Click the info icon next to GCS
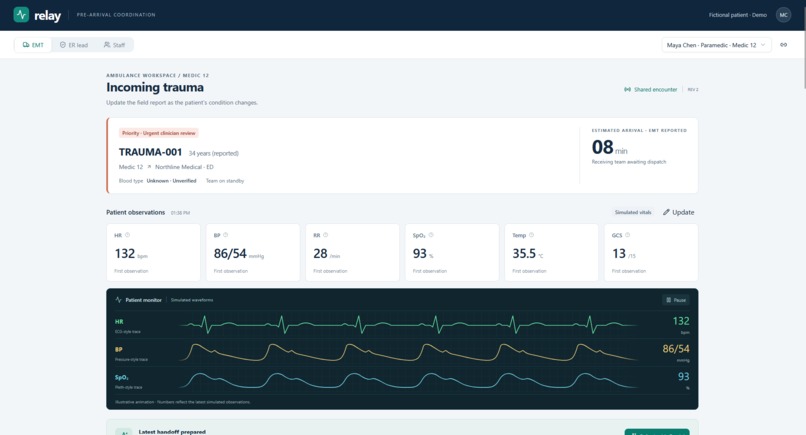Viewport: 806px width, 435px height. point(628,235)
